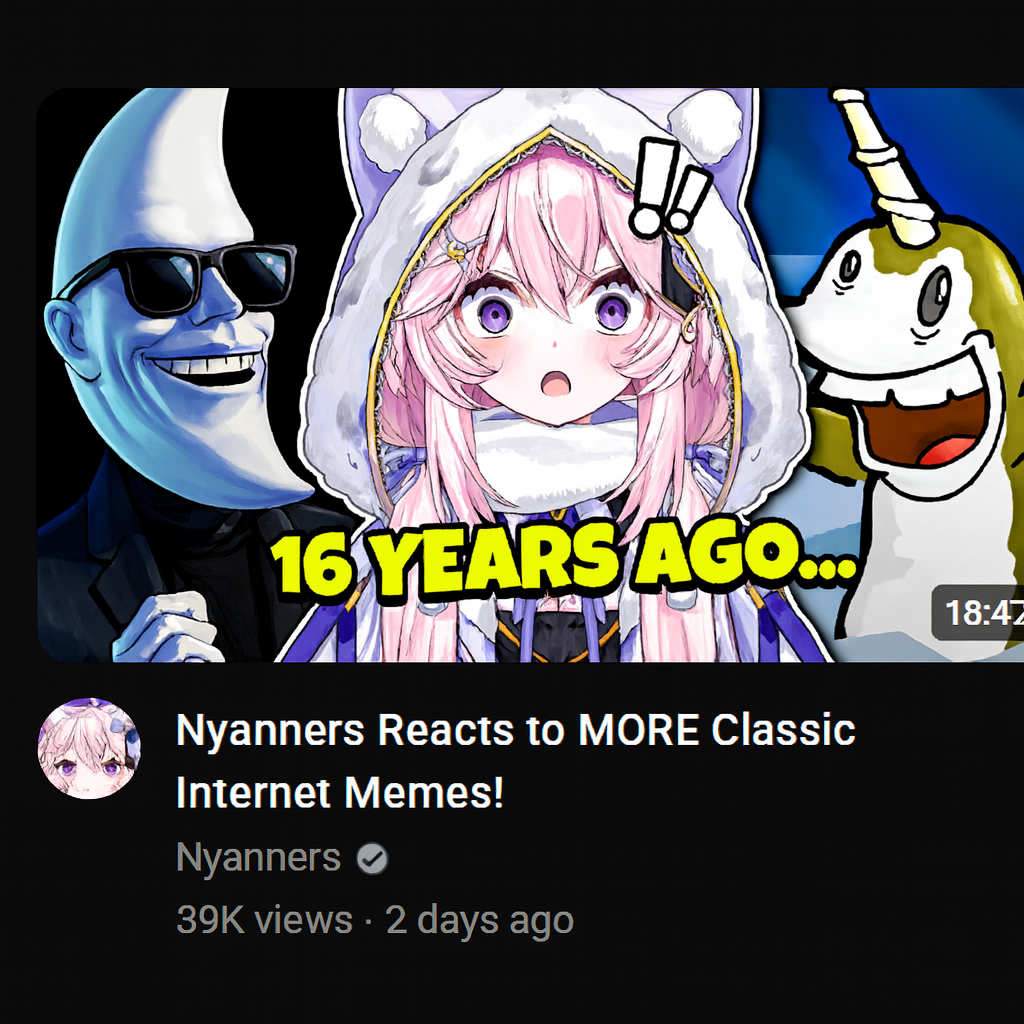This screenshot has width=1024, height=1024.
Task: Click the 'Internet Memes!' title line
Action: [x=340, y=792]
